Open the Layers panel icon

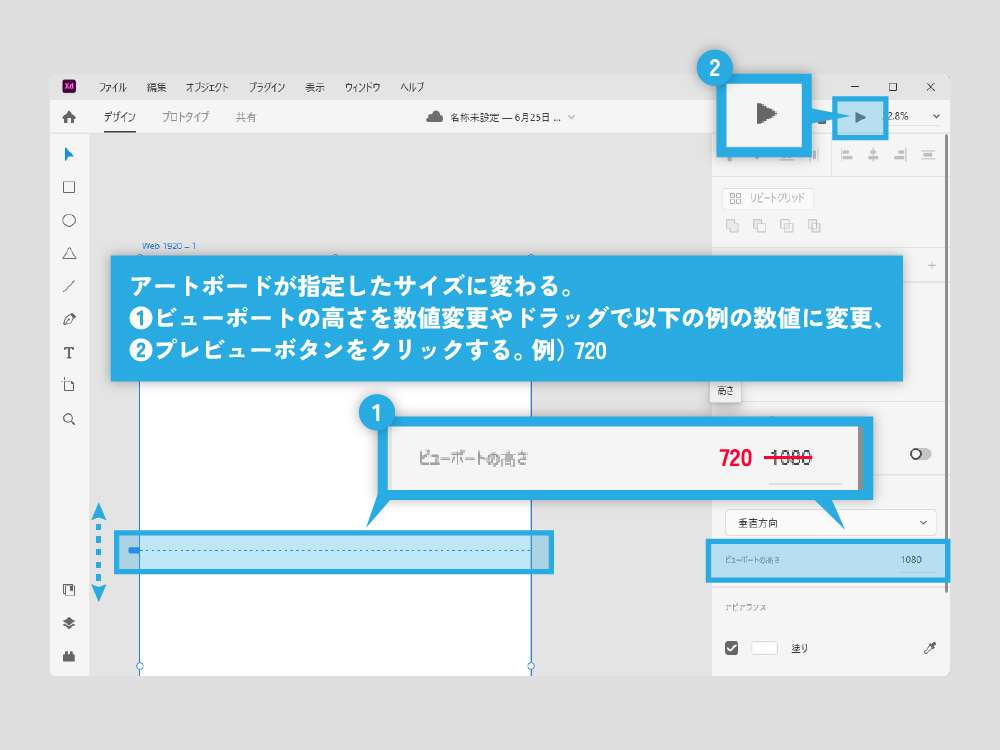(69, 623)
